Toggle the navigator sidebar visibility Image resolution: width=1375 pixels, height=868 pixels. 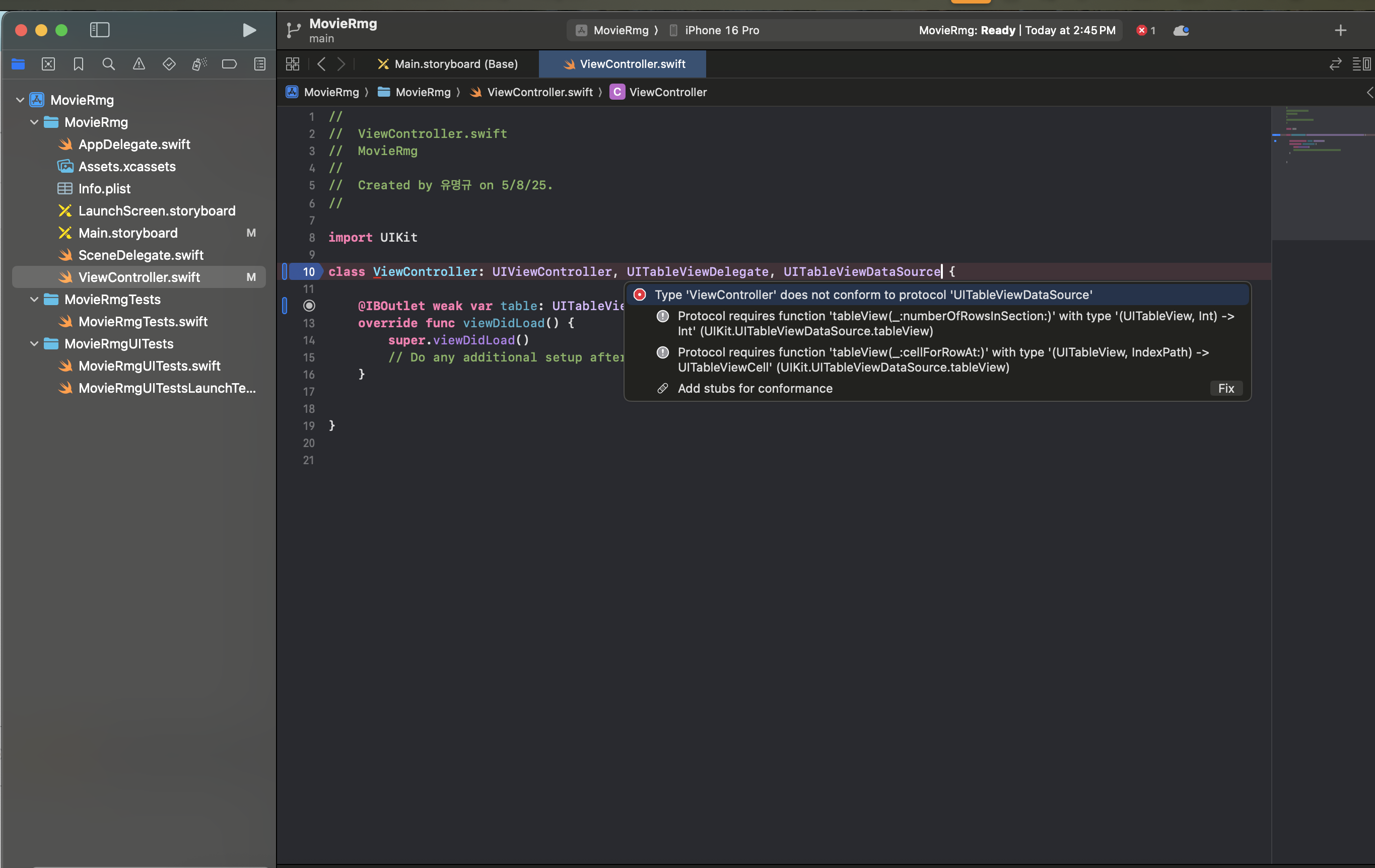(x=100, y=30)
